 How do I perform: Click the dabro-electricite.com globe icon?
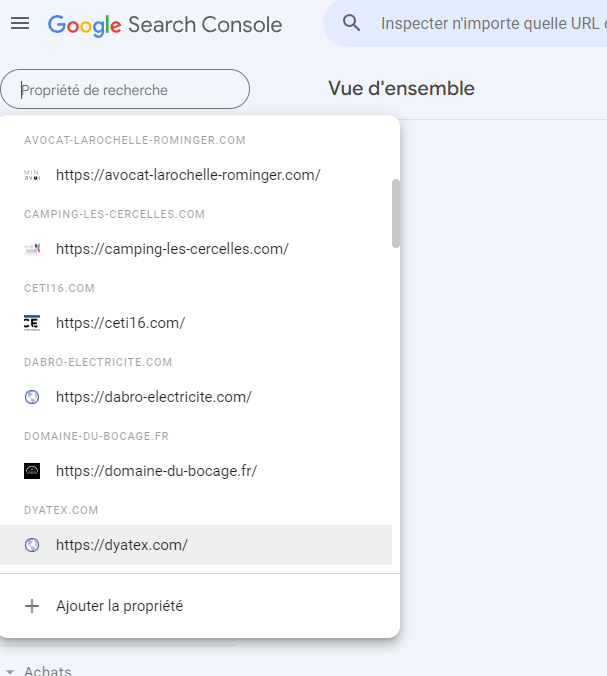point(32,397)
